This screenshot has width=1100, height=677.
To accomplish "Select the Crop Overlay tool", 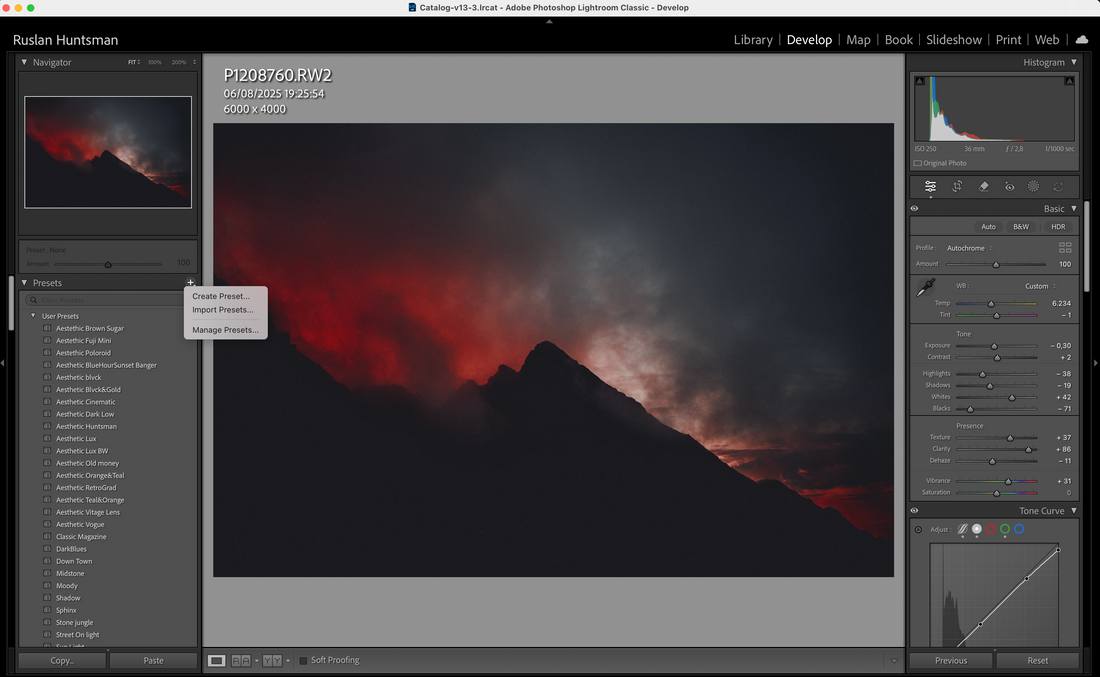I will tap(957, 186).
